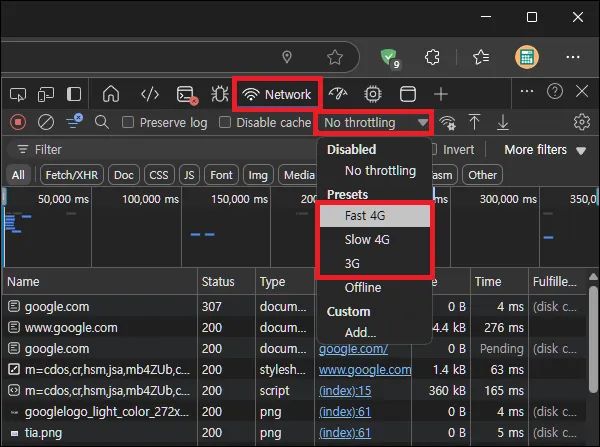Filter requests by CSS type
The height and width of the screenshot is (447, 600).
158,175
